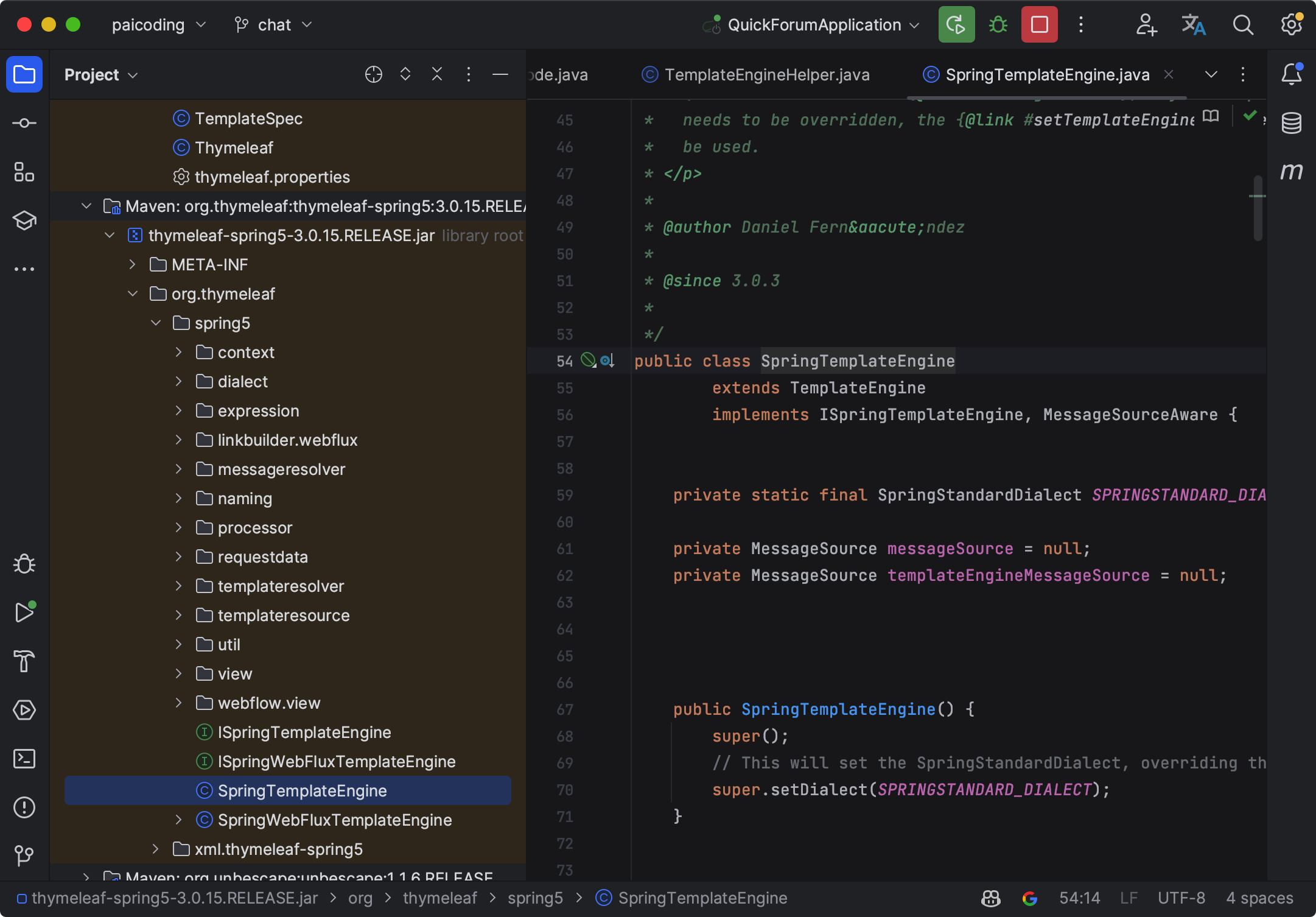Click the 54:14 caret position
The height and width of the screenshot is (917, 1316).
pyautogui.click(x=1079, y=898)
